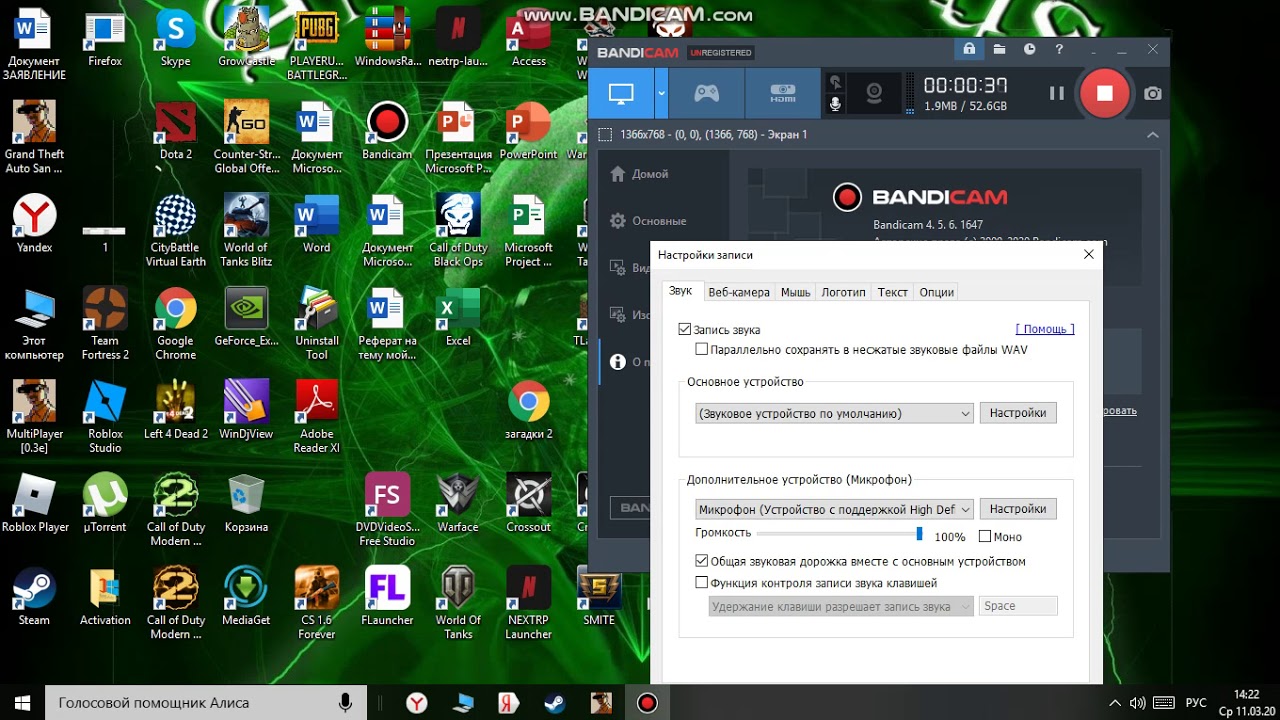Click the Bandicam lock icon

pyautogui.click(x=968, y=49)
